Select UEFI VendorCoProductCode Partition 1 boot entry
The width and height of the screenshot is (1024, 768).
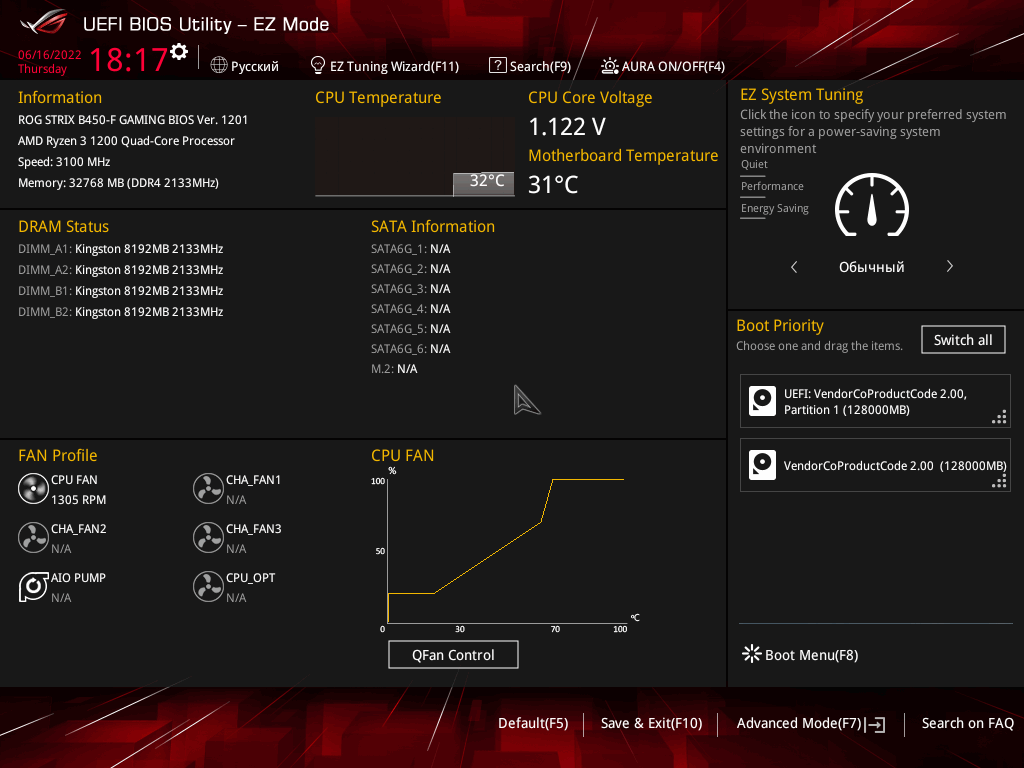875,401
